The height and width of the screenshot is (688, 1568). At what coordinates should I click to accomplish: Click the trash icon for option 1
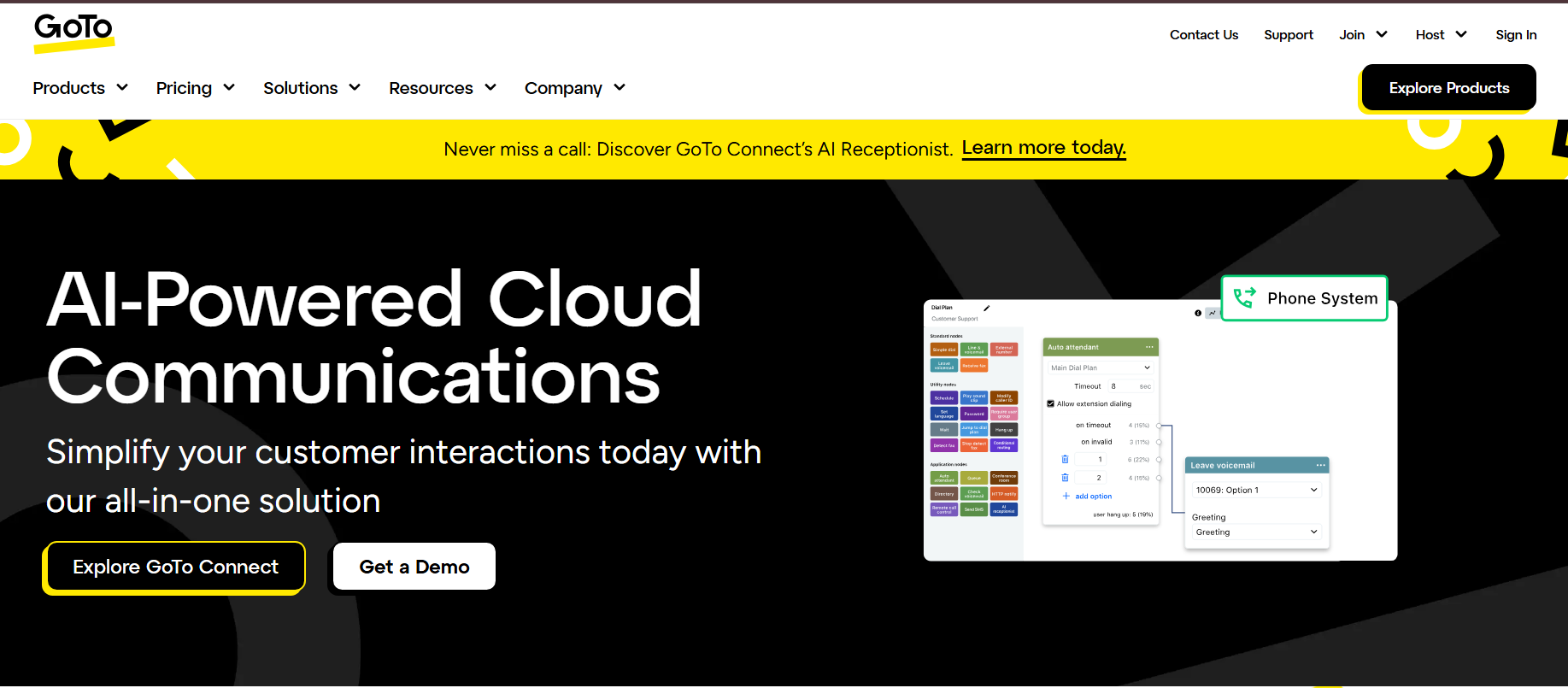coord(1065,459)
